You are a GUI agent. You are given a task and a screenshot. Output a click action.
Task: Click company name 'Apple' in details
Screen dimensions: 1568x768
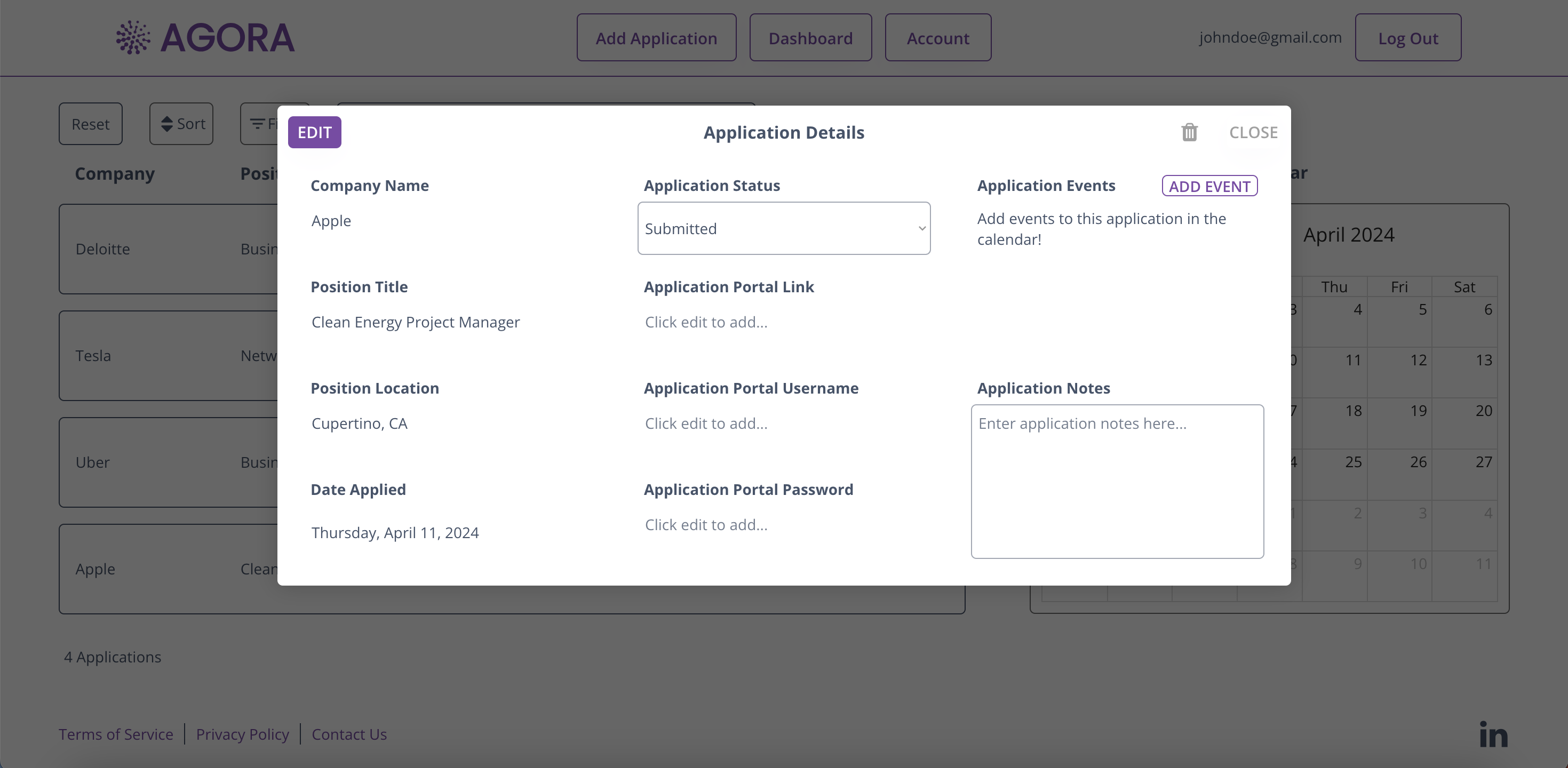point(331,221)
